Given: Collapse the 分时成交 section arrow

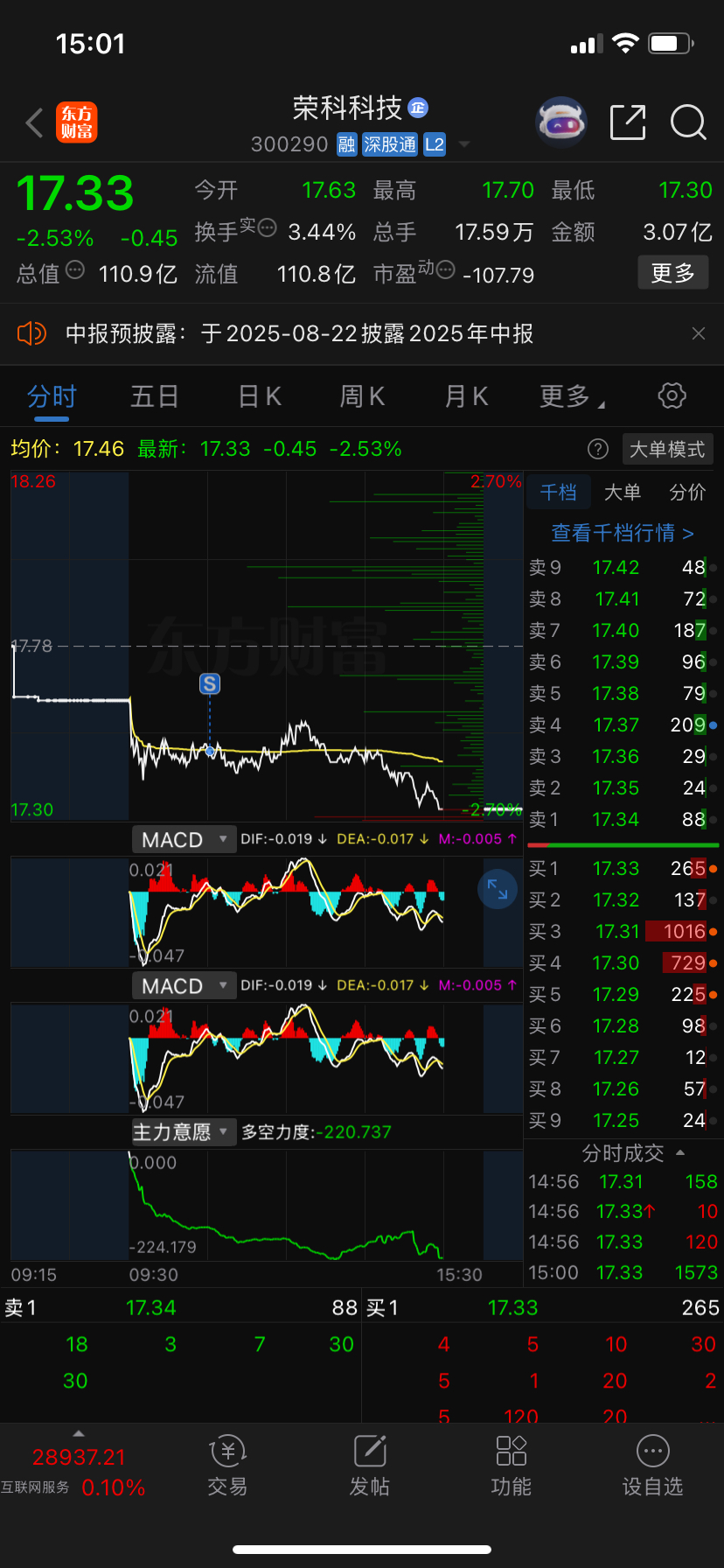Looking at the screenshot, I should click(x=680, y=1152).
